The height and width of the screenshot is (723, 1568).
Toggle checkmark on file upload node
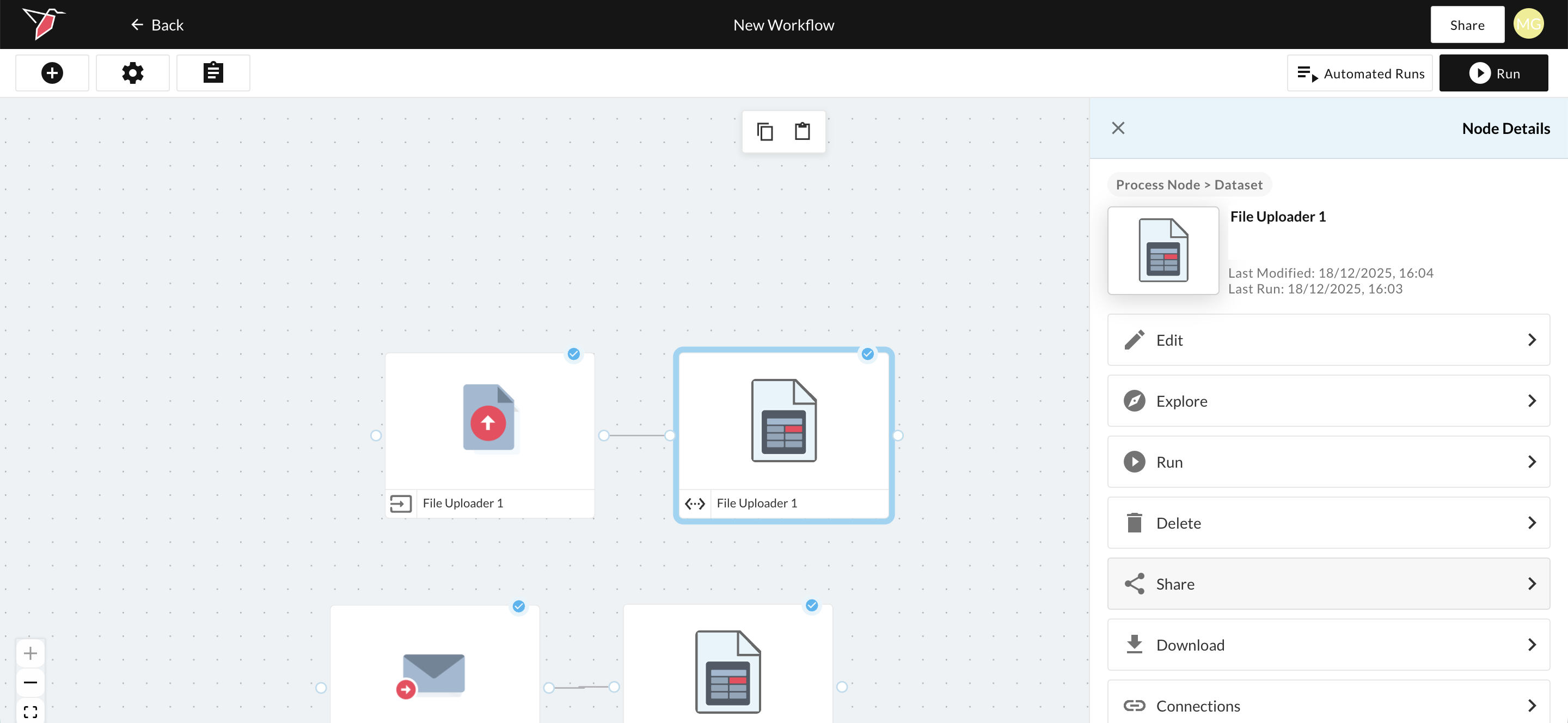click(x=573, y=353)
